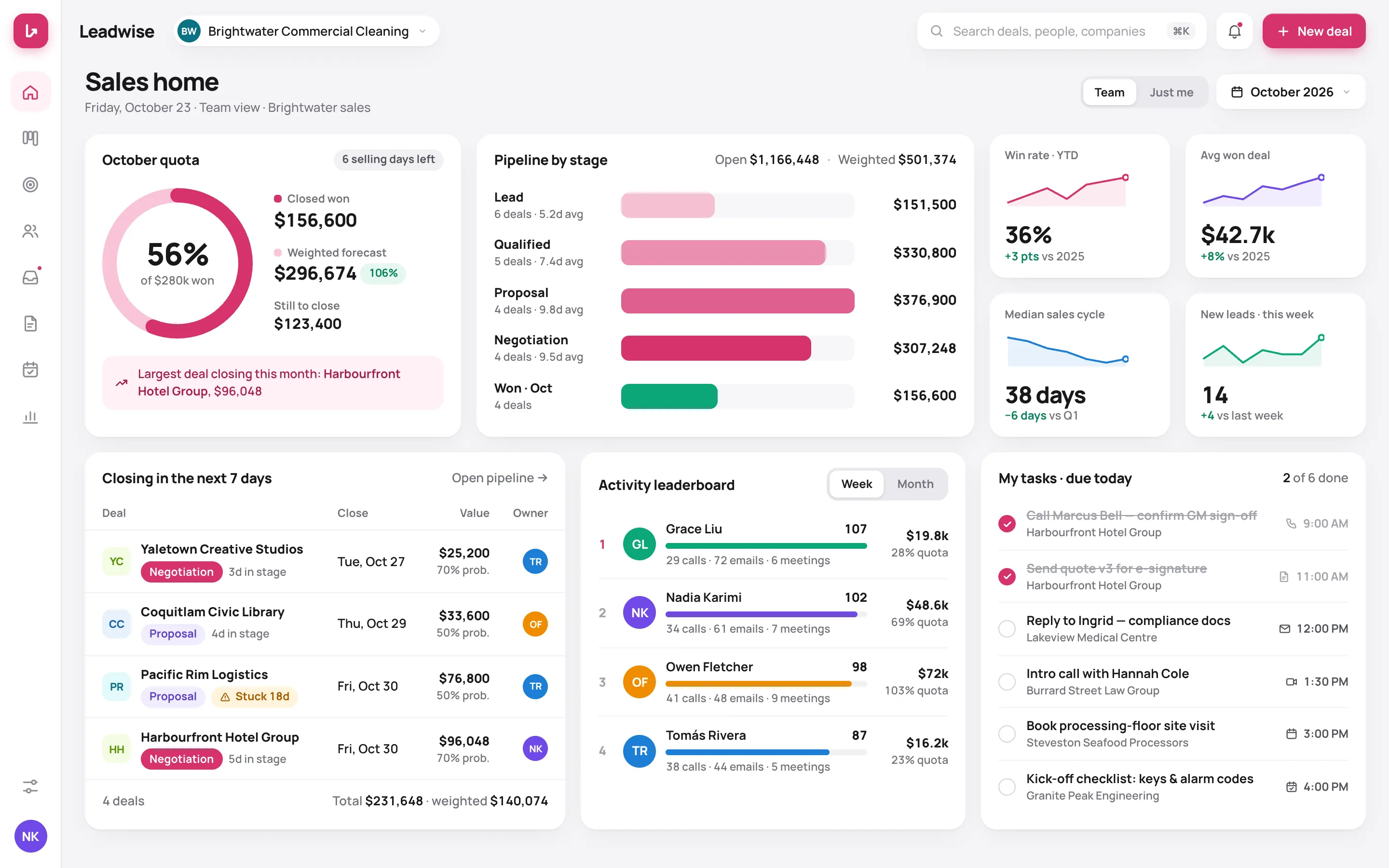Click the OF owner avatar for Coquitlam Civic Library
This screenshot has height=868, width=1389.
click(x=535, y=624)
